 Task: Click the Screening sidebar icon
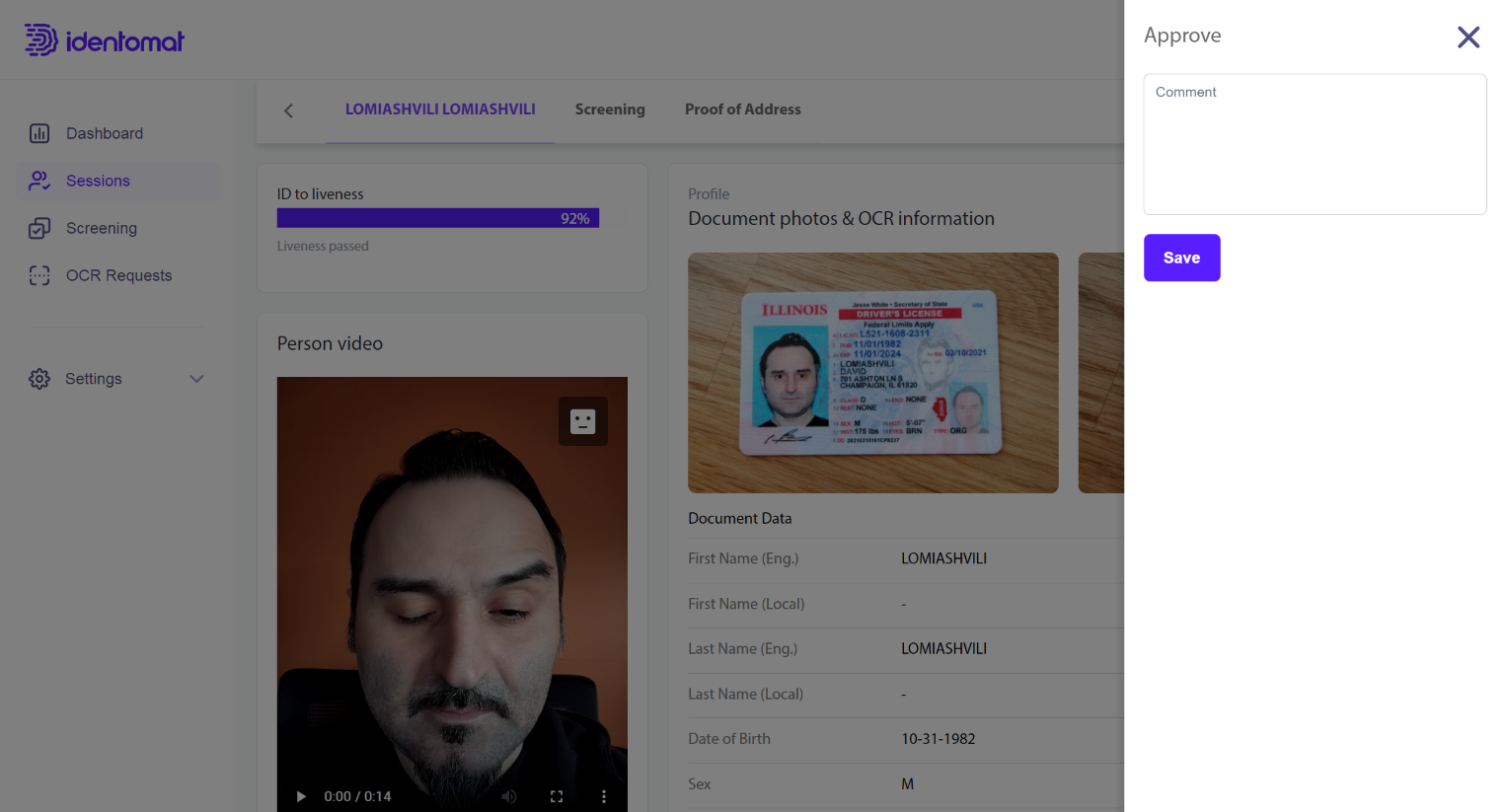pos(39,228)
